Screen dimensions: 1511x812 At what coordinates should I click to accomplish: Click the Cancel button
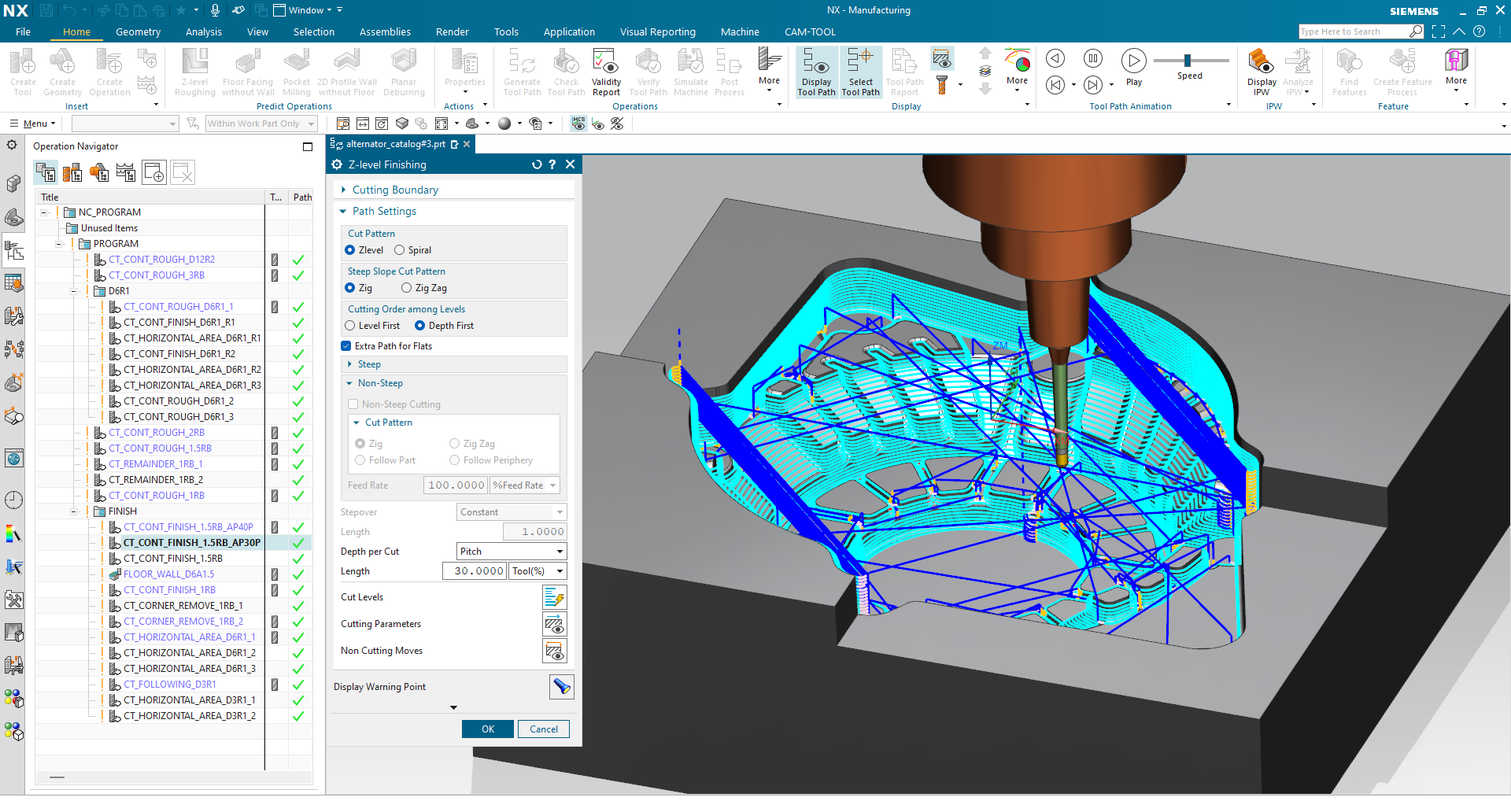click(x=543, y=729)
